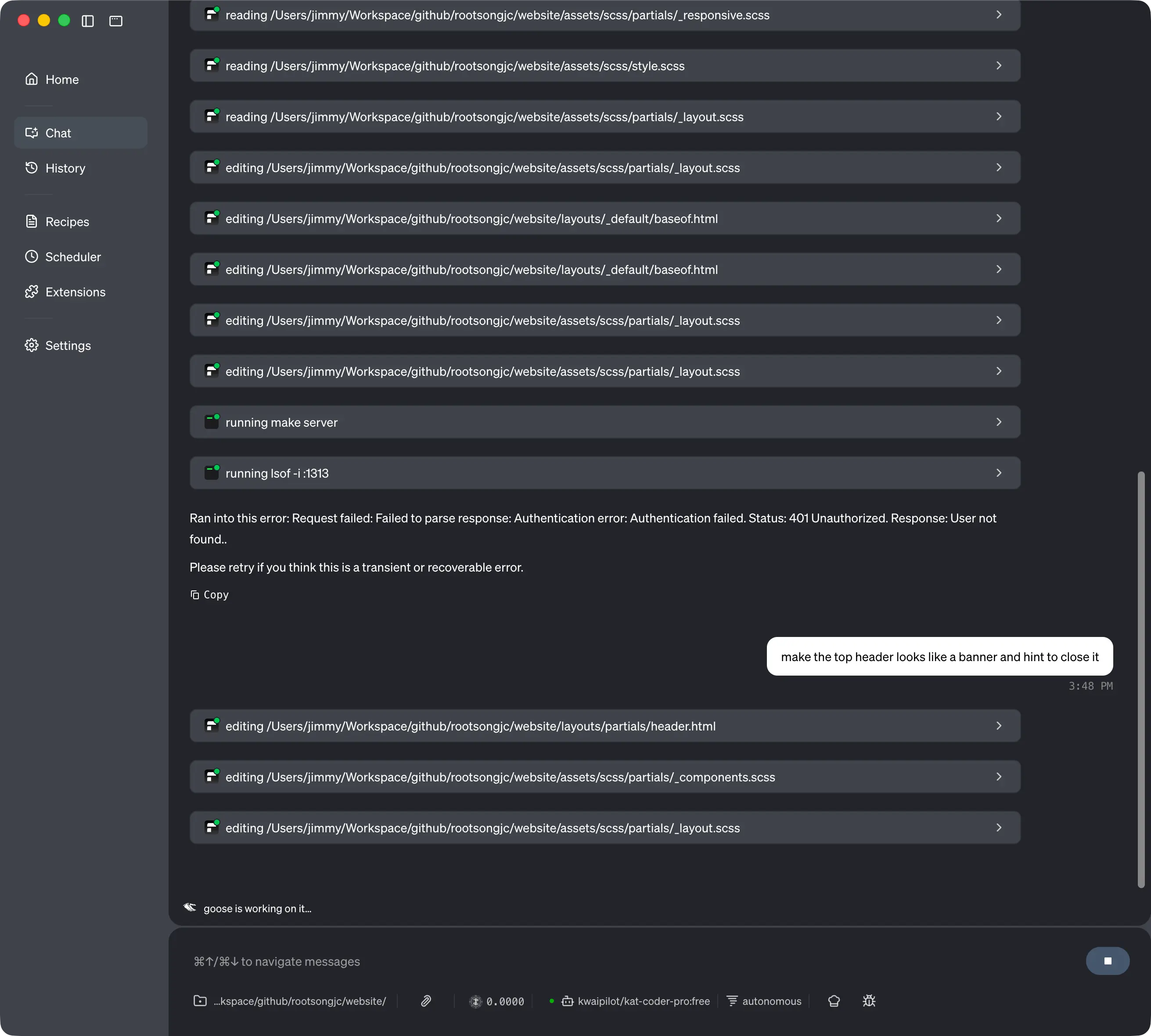Attach a file using the paperclip icon
This screenshot has width=1151, height=1036.
(x=426, y=1001)
